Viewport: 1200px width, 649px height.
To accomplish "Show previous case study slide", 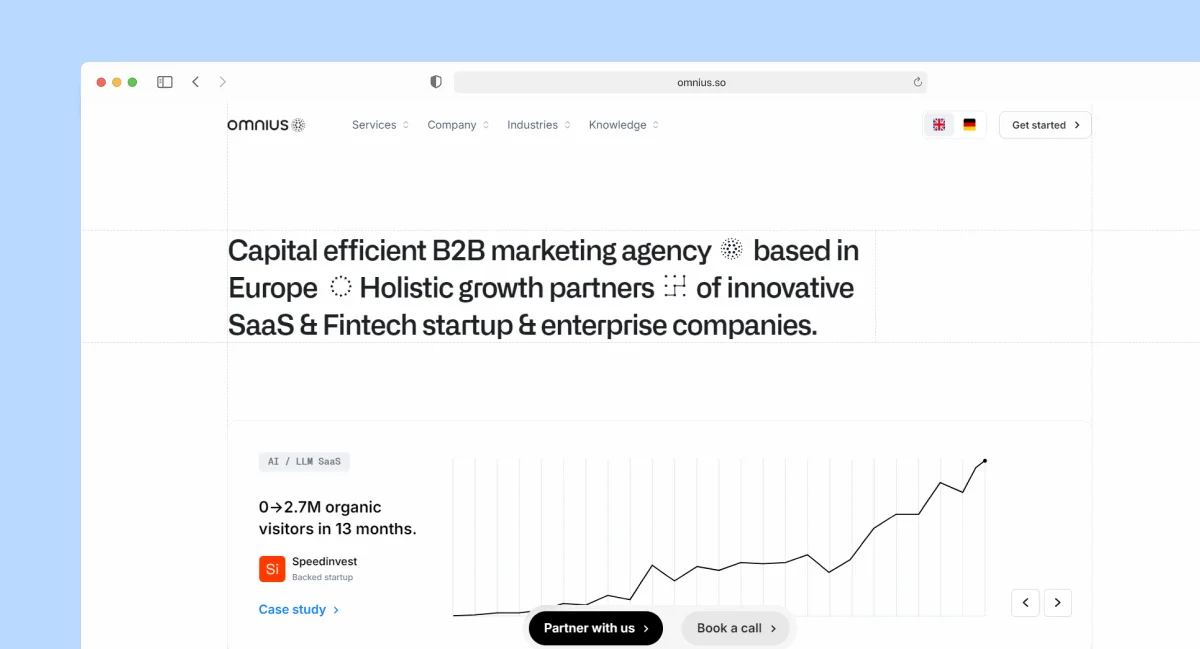I will pyautogui.click(x=1025, y=602).
